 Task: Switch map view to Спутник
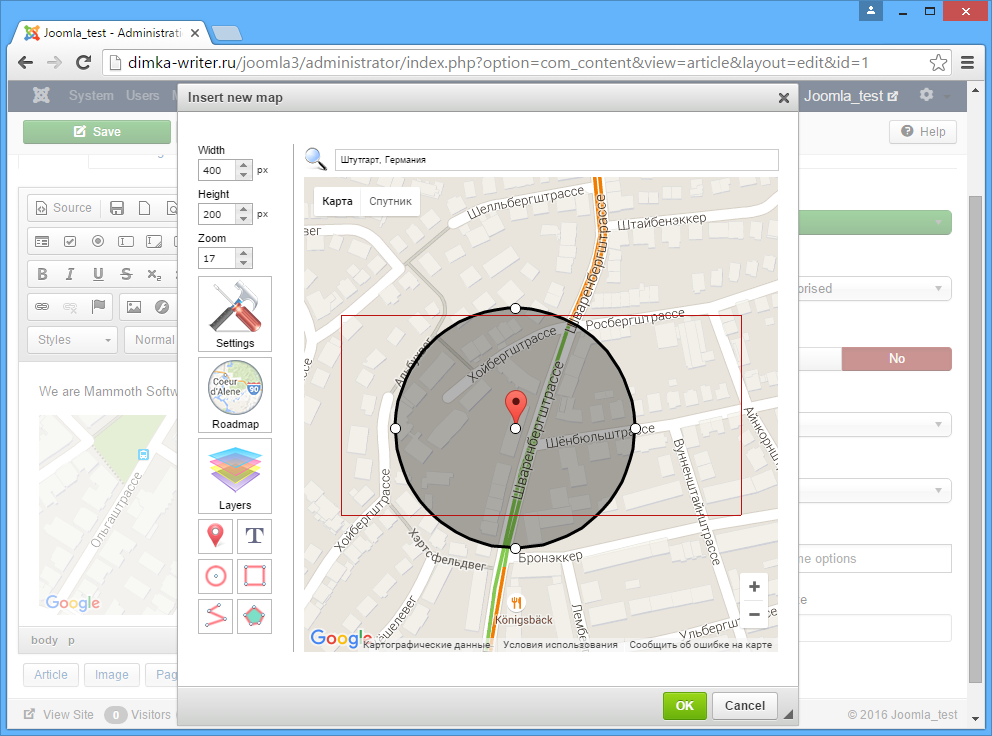[x=390, y=201]
